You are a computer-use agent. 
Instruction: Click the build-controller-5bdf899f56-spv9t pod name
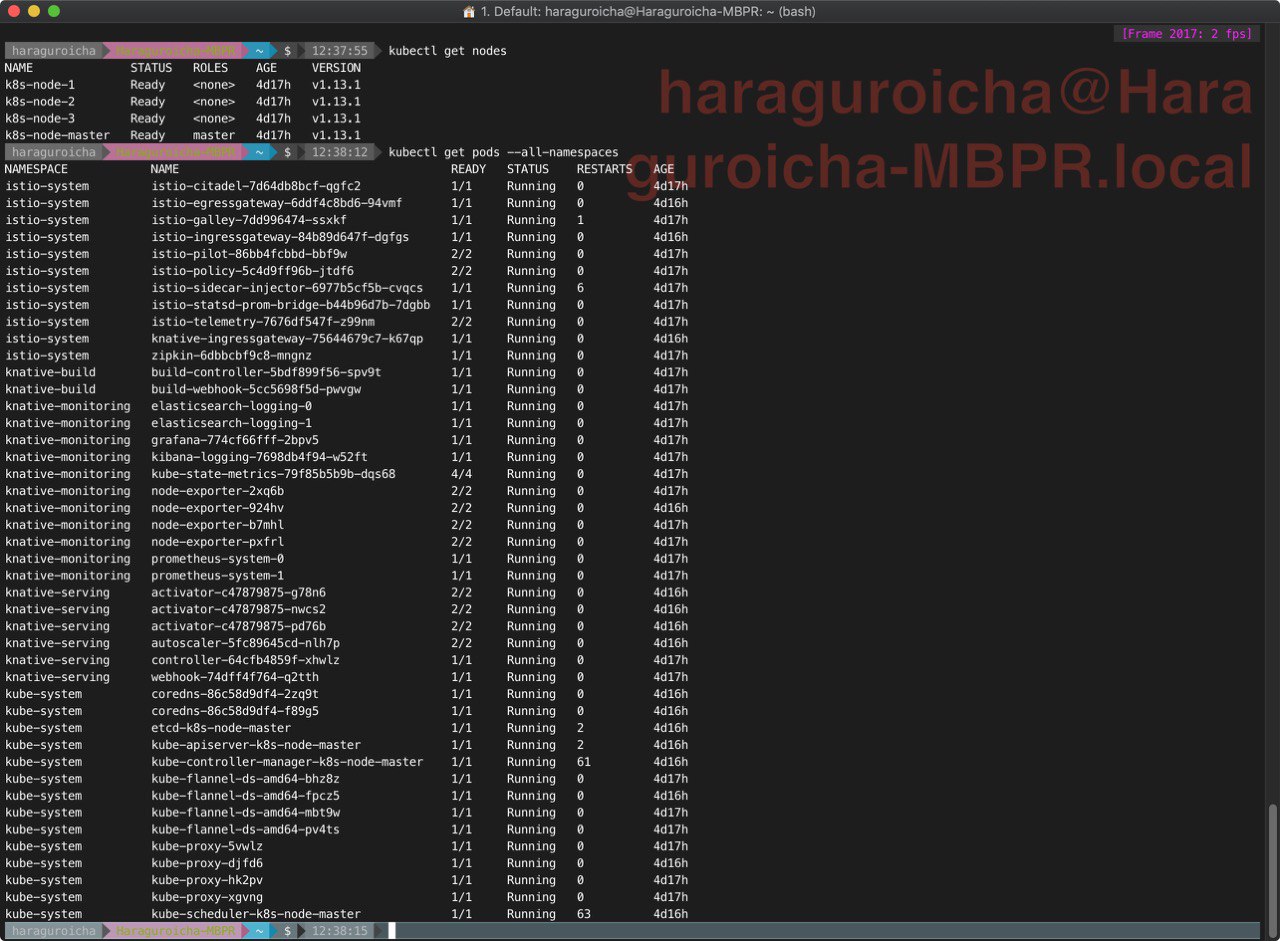point(266,372)
